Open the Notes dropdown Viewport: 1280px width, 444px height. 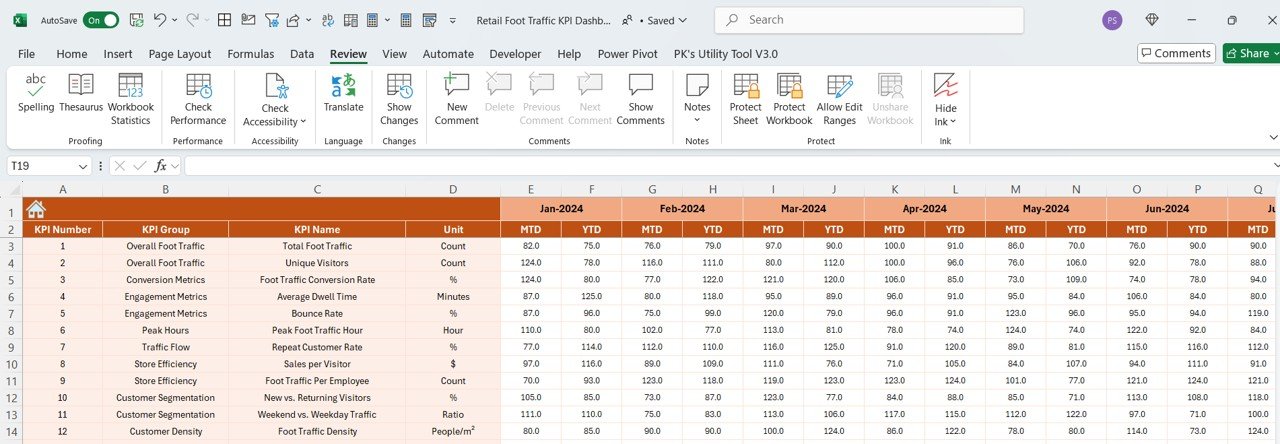(697, 99)
